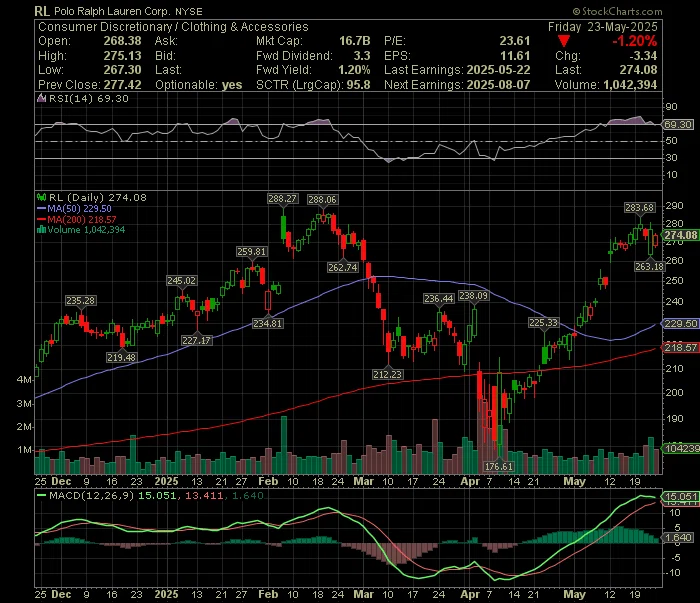
Task: Click the Mkt Cap value 16.7B
Action: tap(354, 41)
